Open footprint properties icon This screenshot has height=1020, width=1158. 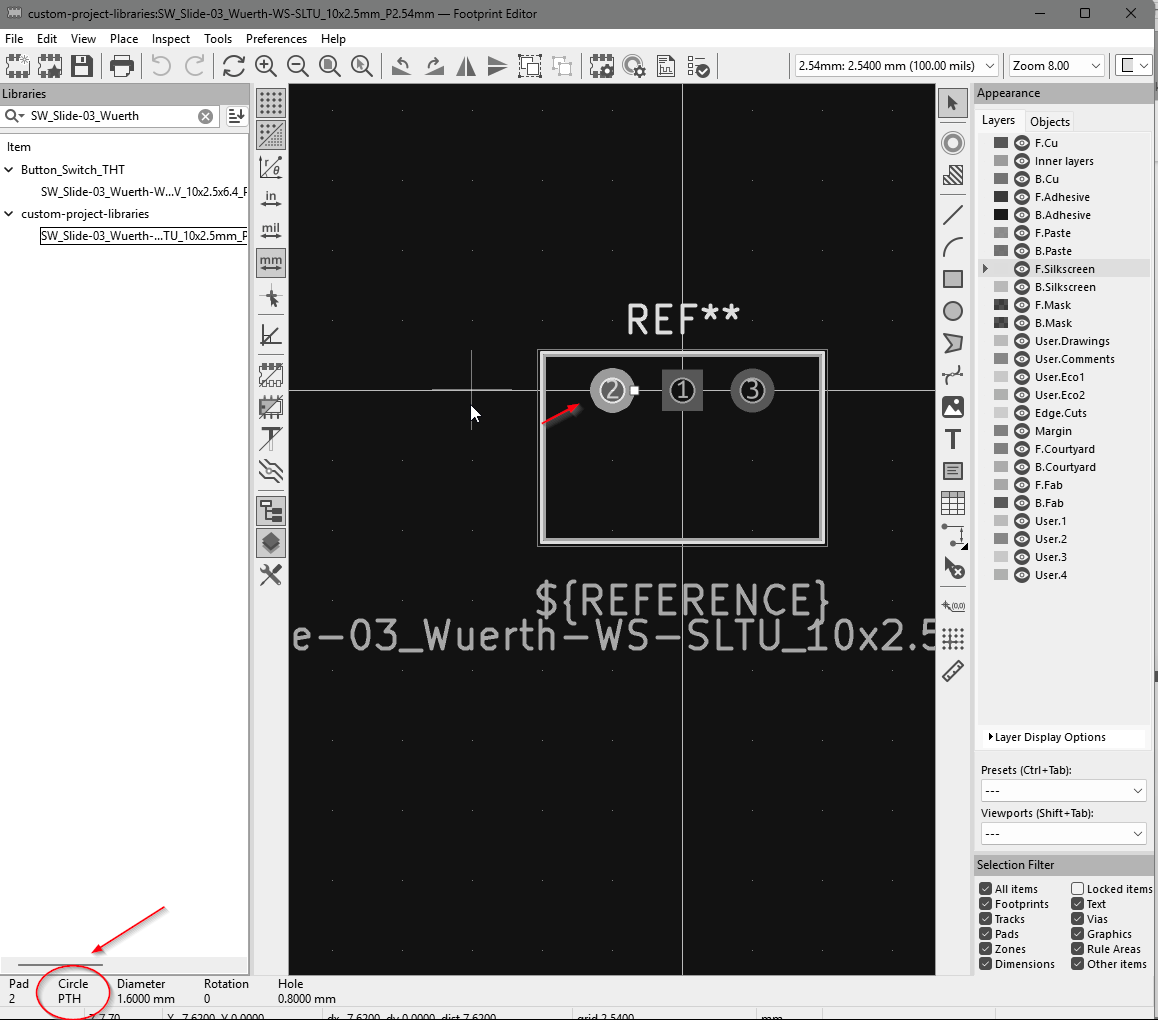pos(602,66)
